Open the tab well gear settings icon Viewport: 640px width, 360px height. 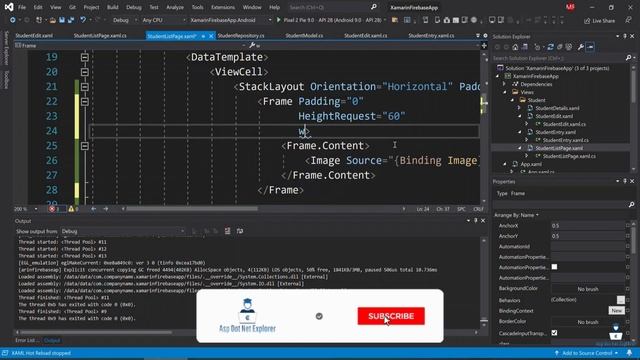[485, 36]
